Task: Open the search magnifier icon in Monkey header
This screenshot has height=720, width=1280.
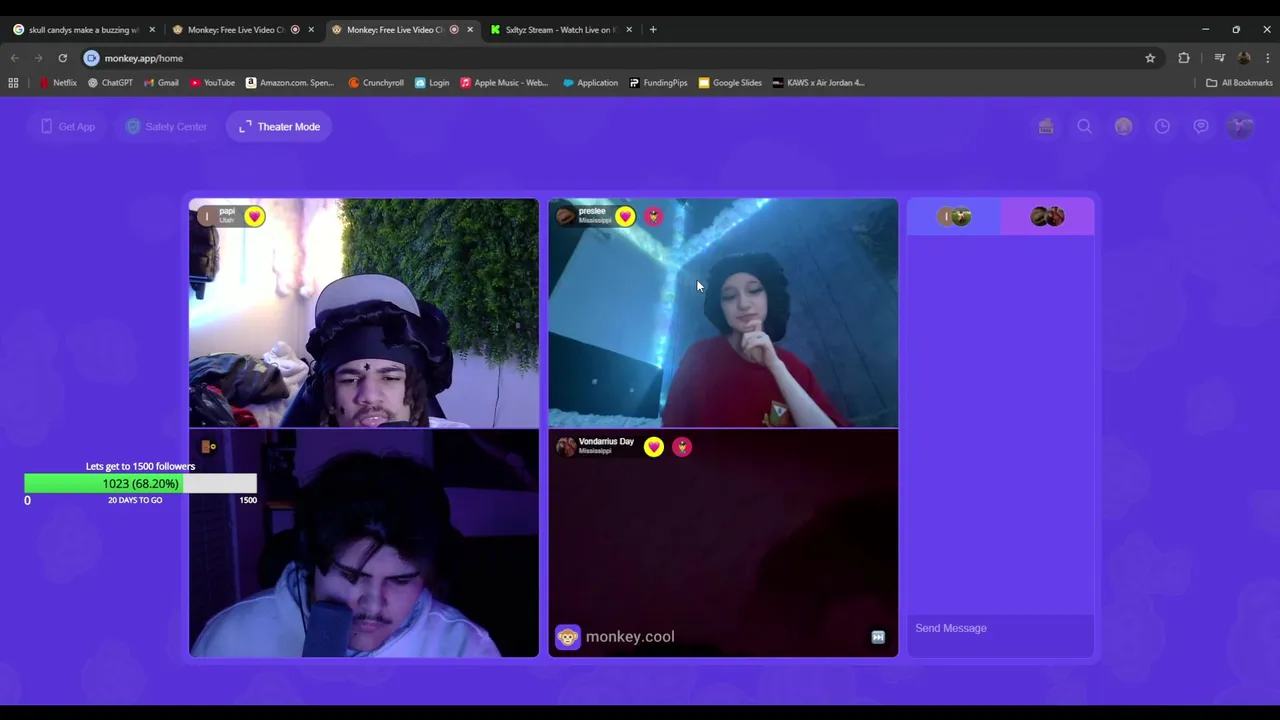Action: [1084, 126]
